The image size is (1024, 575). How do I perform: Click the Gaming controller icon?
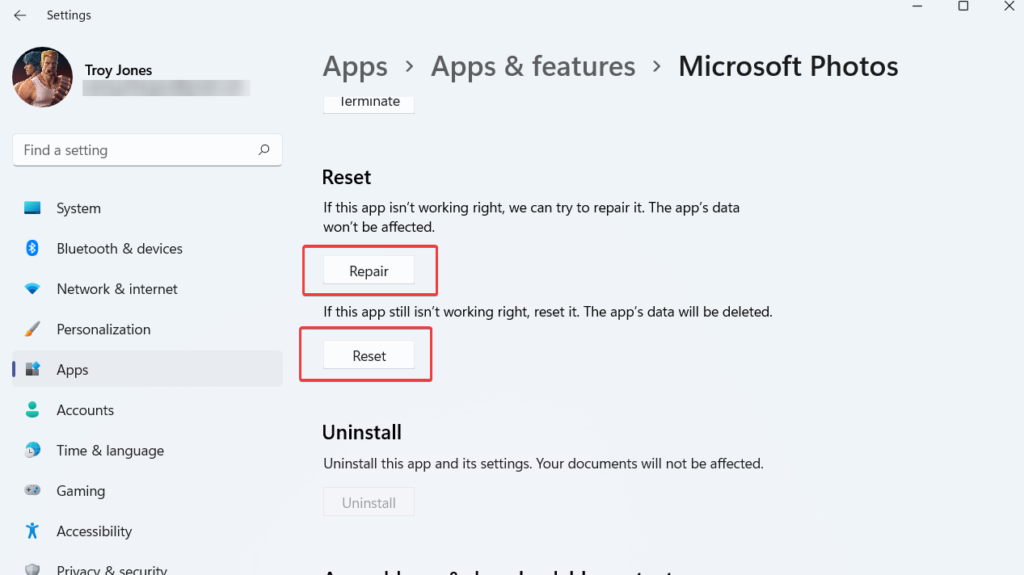tap(32, 490)
